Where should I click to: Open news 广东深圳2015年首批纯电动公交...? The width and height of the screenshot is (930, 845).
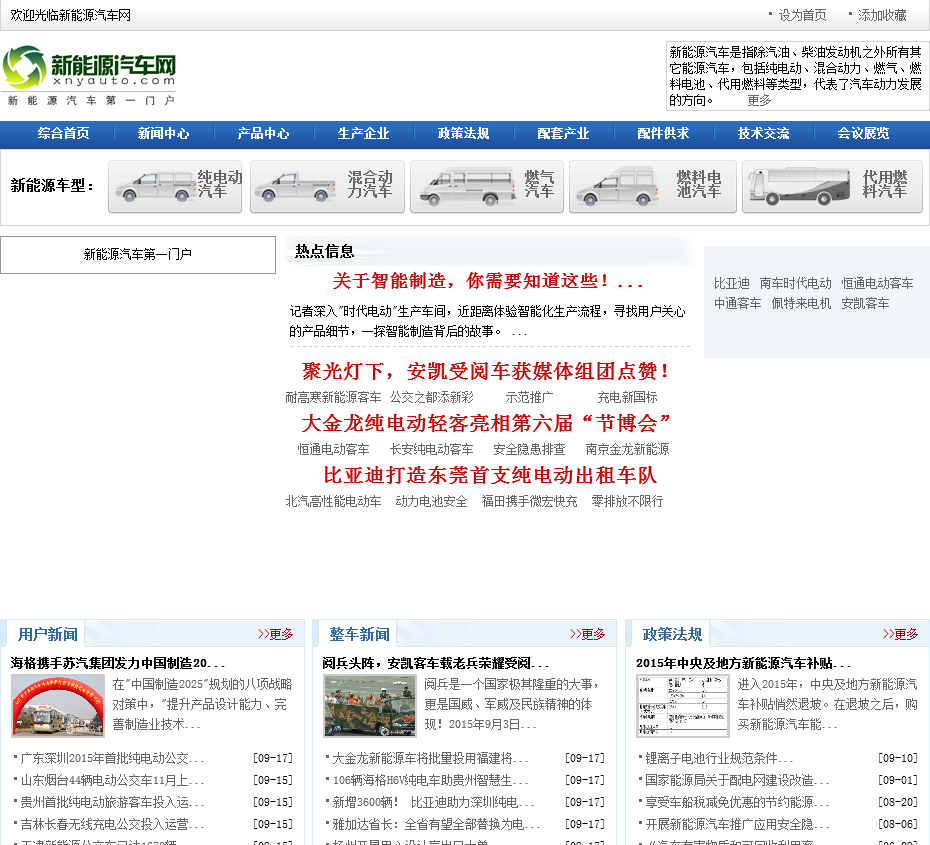(112, 758)
